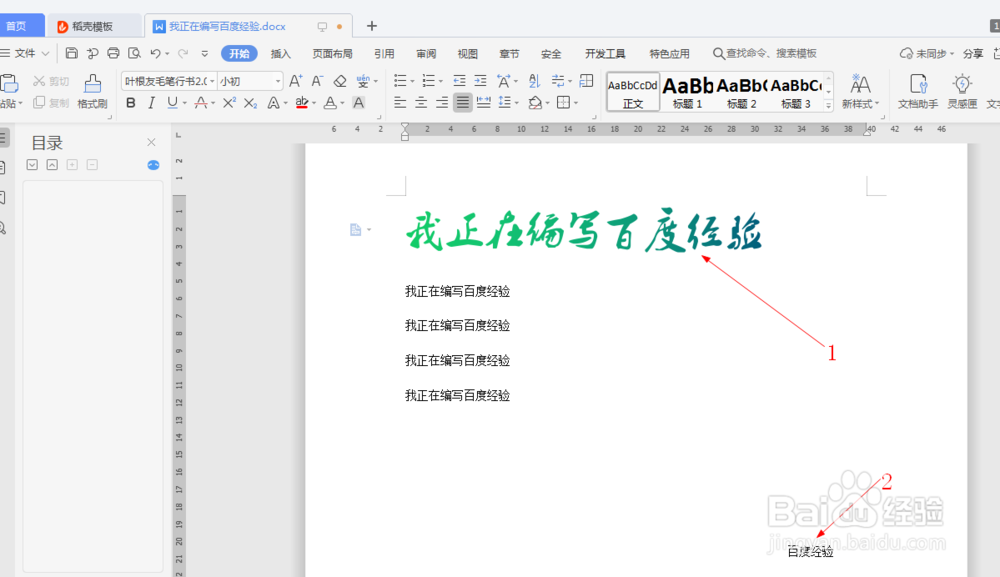Click the page options icon beside title
Viewport: 1000px width, 577px height.
(356, 230)
